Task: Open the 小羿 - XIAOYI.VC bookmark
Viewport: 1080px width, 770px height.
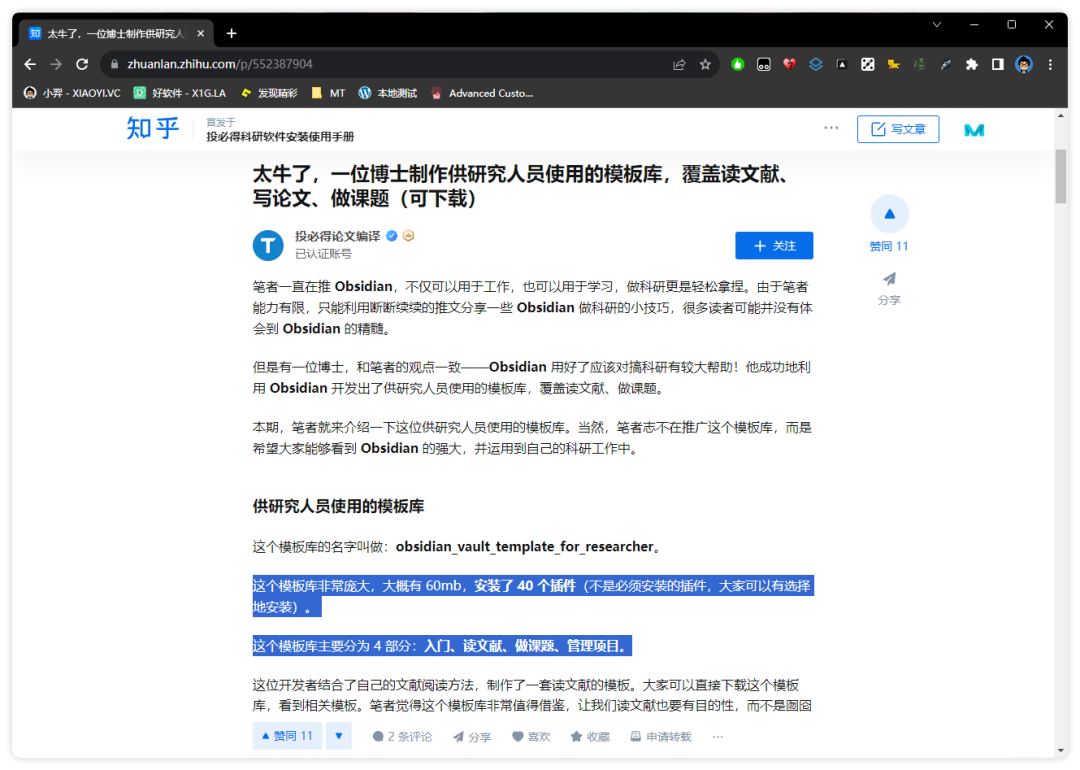Action: [72, 93]
